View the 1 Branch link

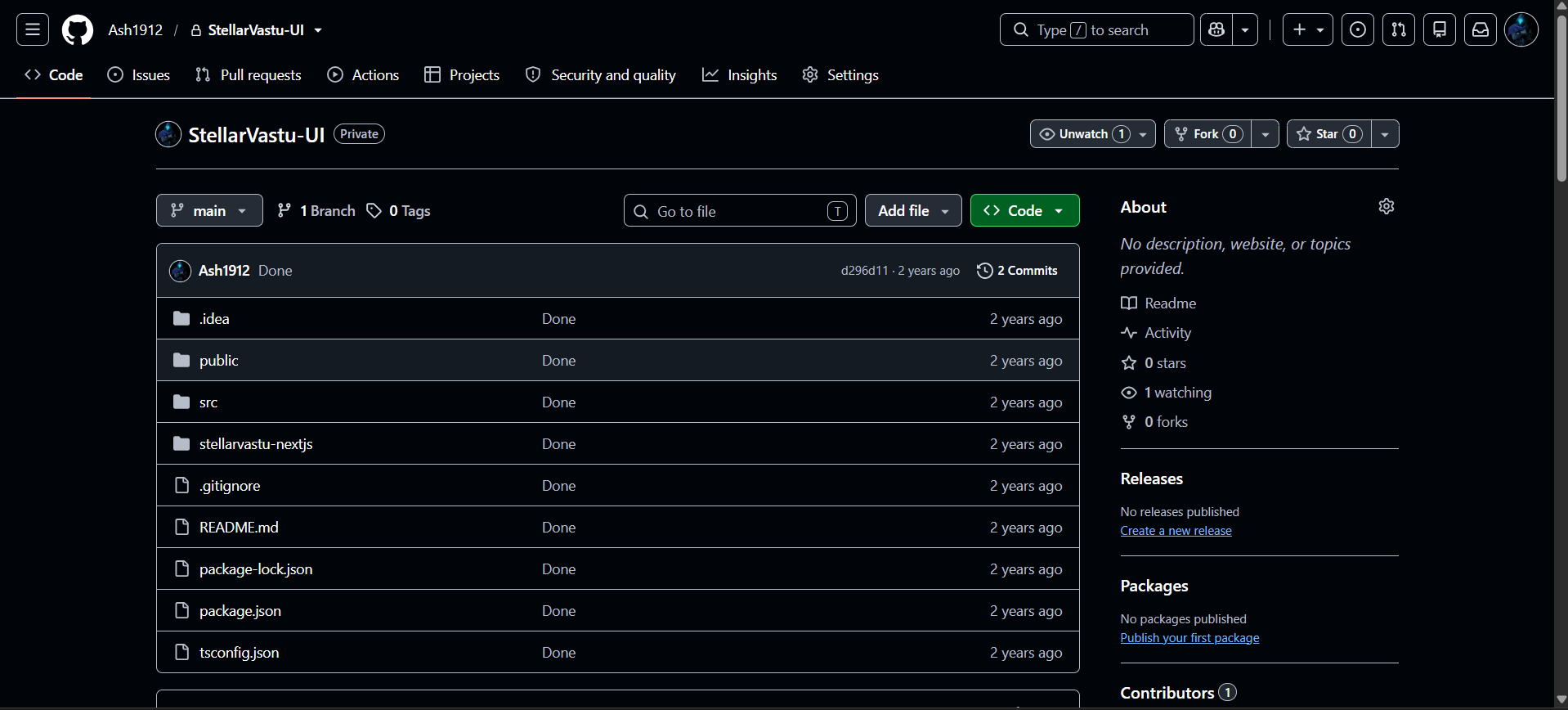[x=316, y=211]
